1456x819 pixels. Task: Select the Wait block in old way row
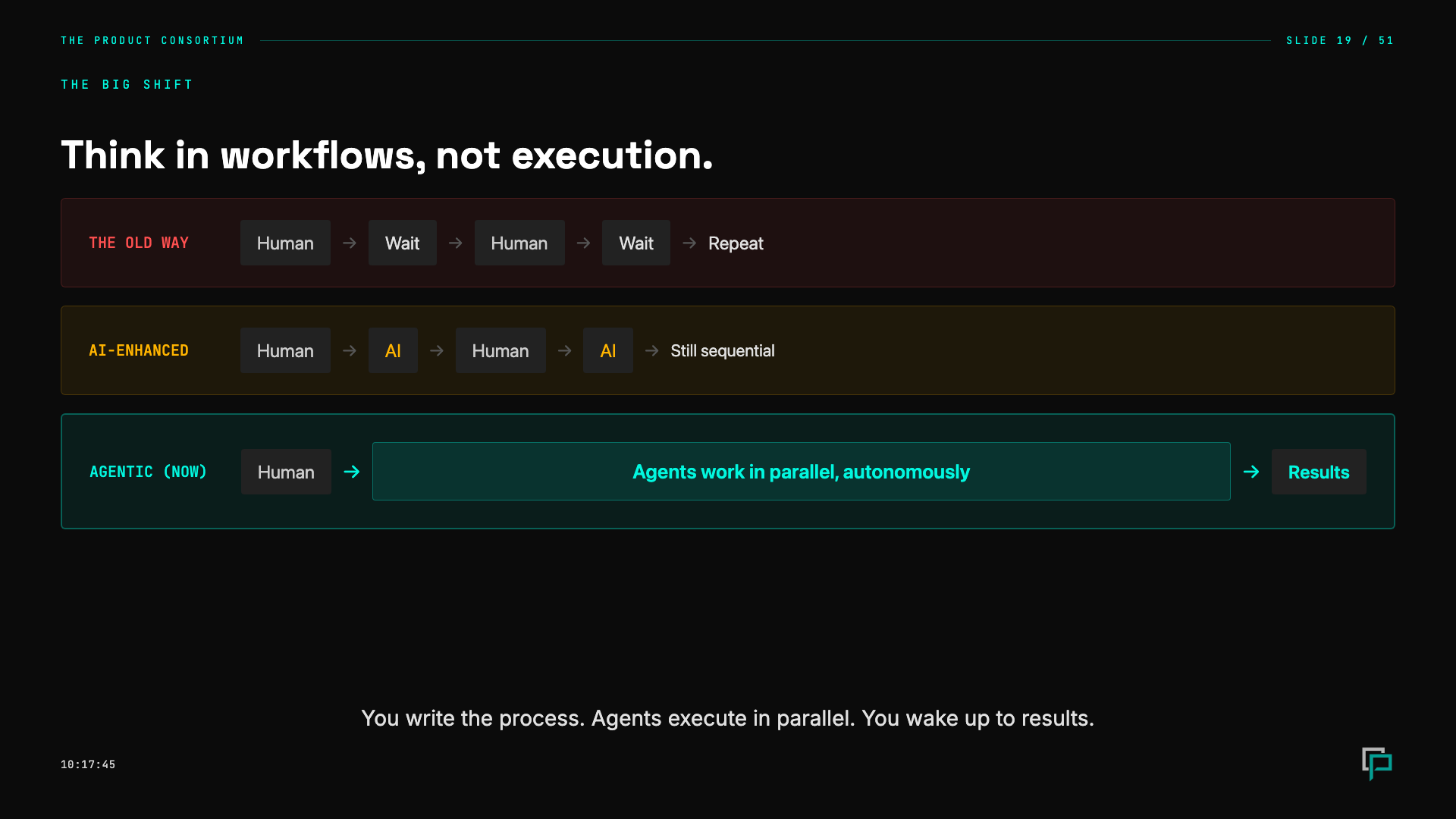pos(402,243)
